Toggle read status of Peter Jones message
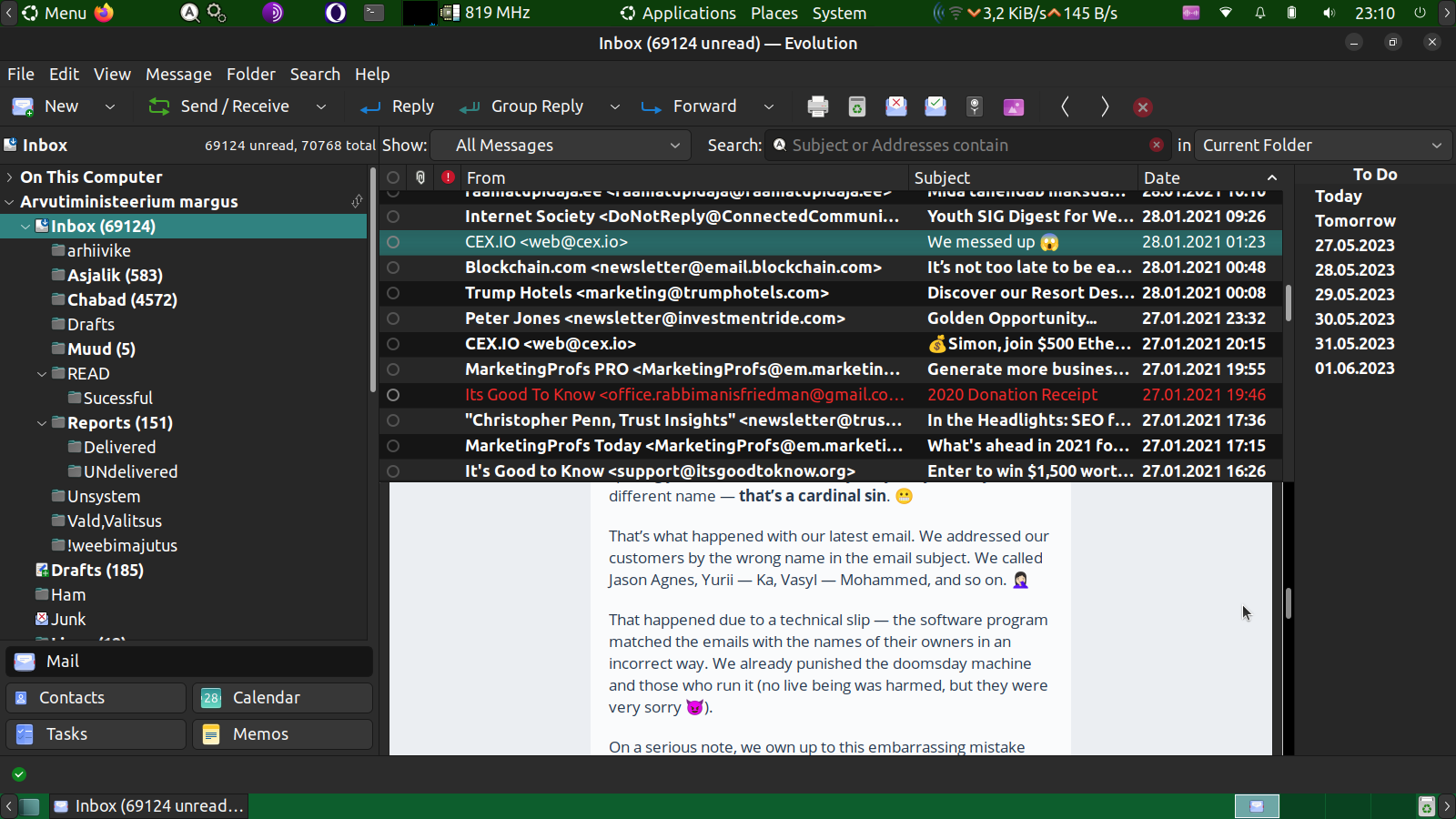The width and height of the screenshot is (1456, 819). click(x=393, y=318)
